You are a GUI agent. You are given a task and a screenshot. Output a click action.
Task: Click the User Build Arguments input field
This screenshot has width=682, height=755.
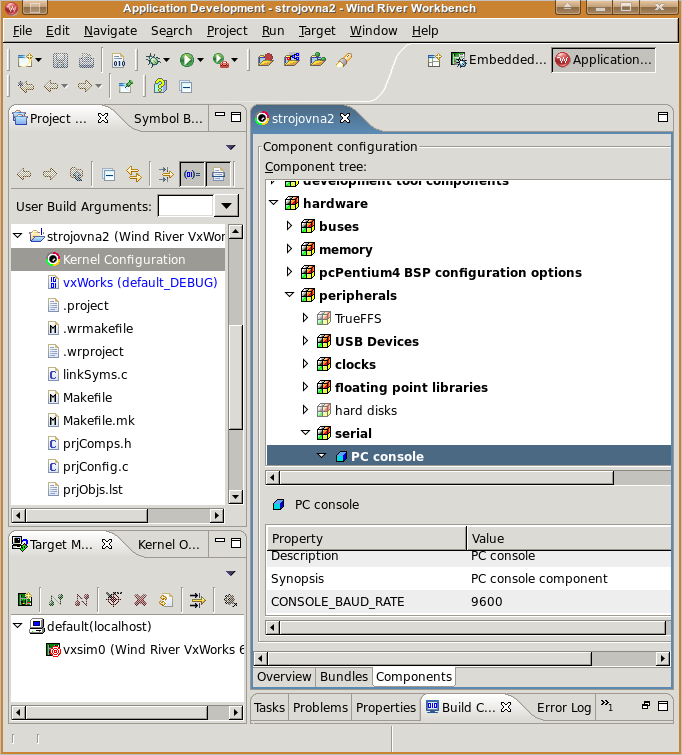[x=185, y=206]
